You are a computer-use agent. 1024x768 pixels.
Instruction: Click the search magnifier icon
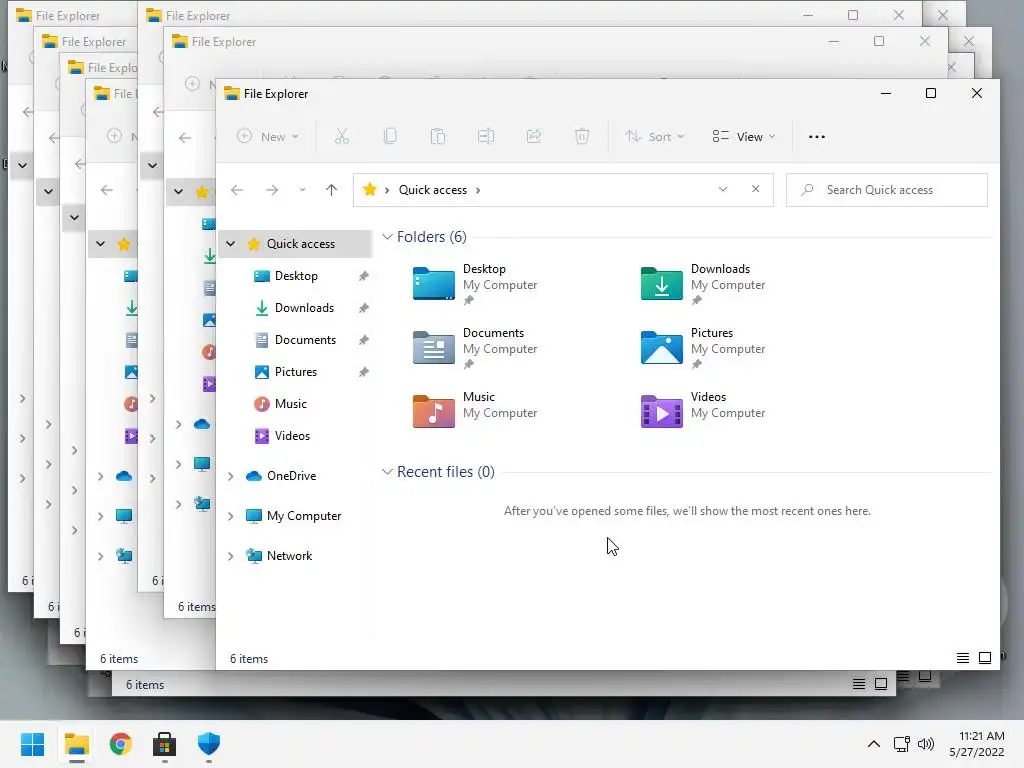pyautogui.click(x=807, y=189)
